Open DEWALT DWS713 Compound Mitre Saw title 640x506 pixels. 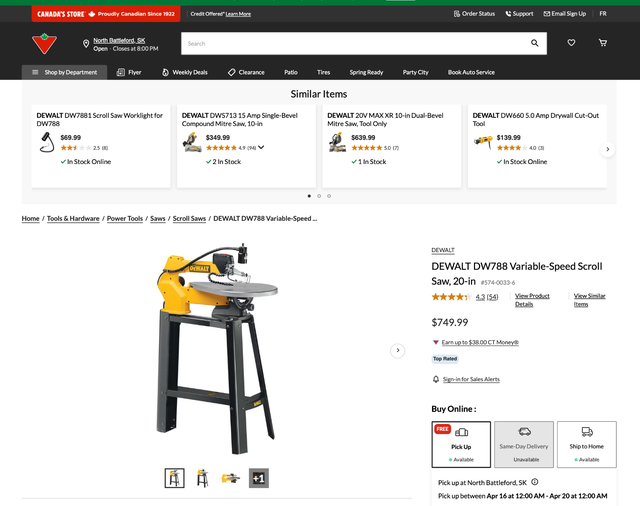(x=240, y=120)
